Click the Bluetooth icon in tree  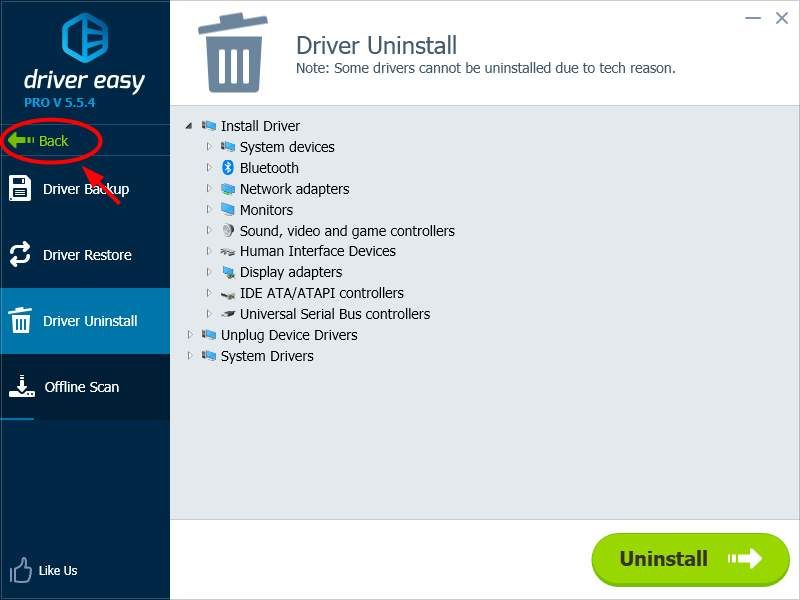tap(227, 168)
